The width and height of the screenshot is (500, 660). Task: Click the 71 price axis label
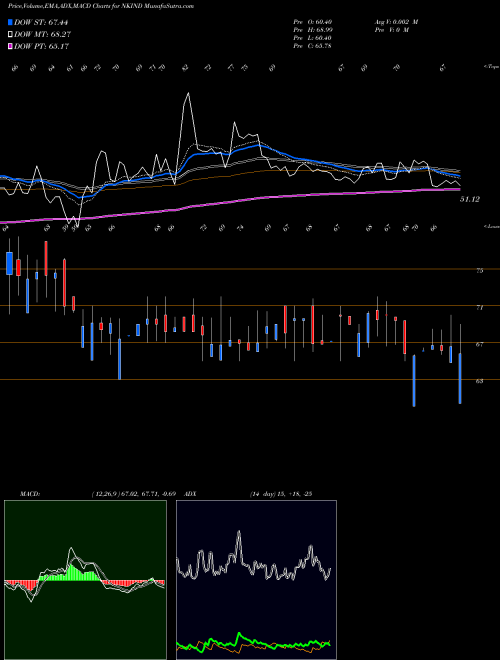[479, 308]
